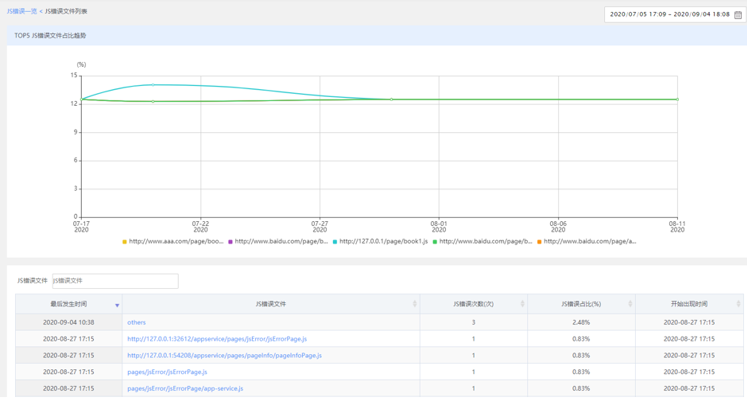747x399 pixels.
Task: Click 0.83% in the pageInfoPage.js row
Action: [x=581, y=355]
